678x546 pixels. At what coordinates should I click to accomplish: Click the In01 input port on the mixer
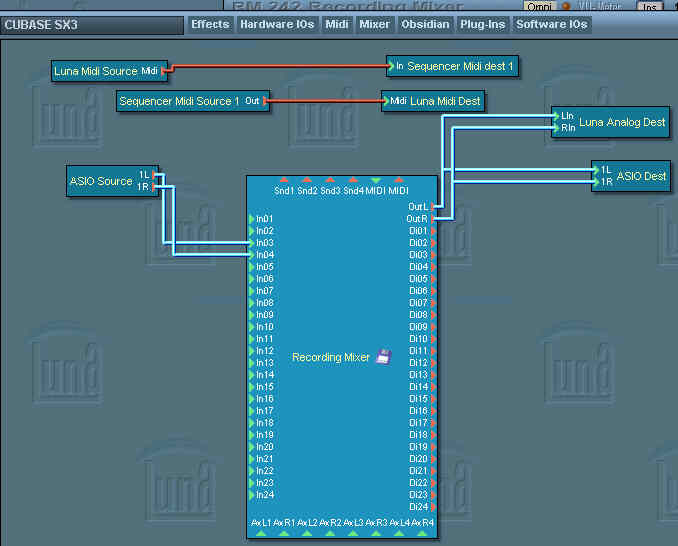pyautogui.click(x=252, y=219)
